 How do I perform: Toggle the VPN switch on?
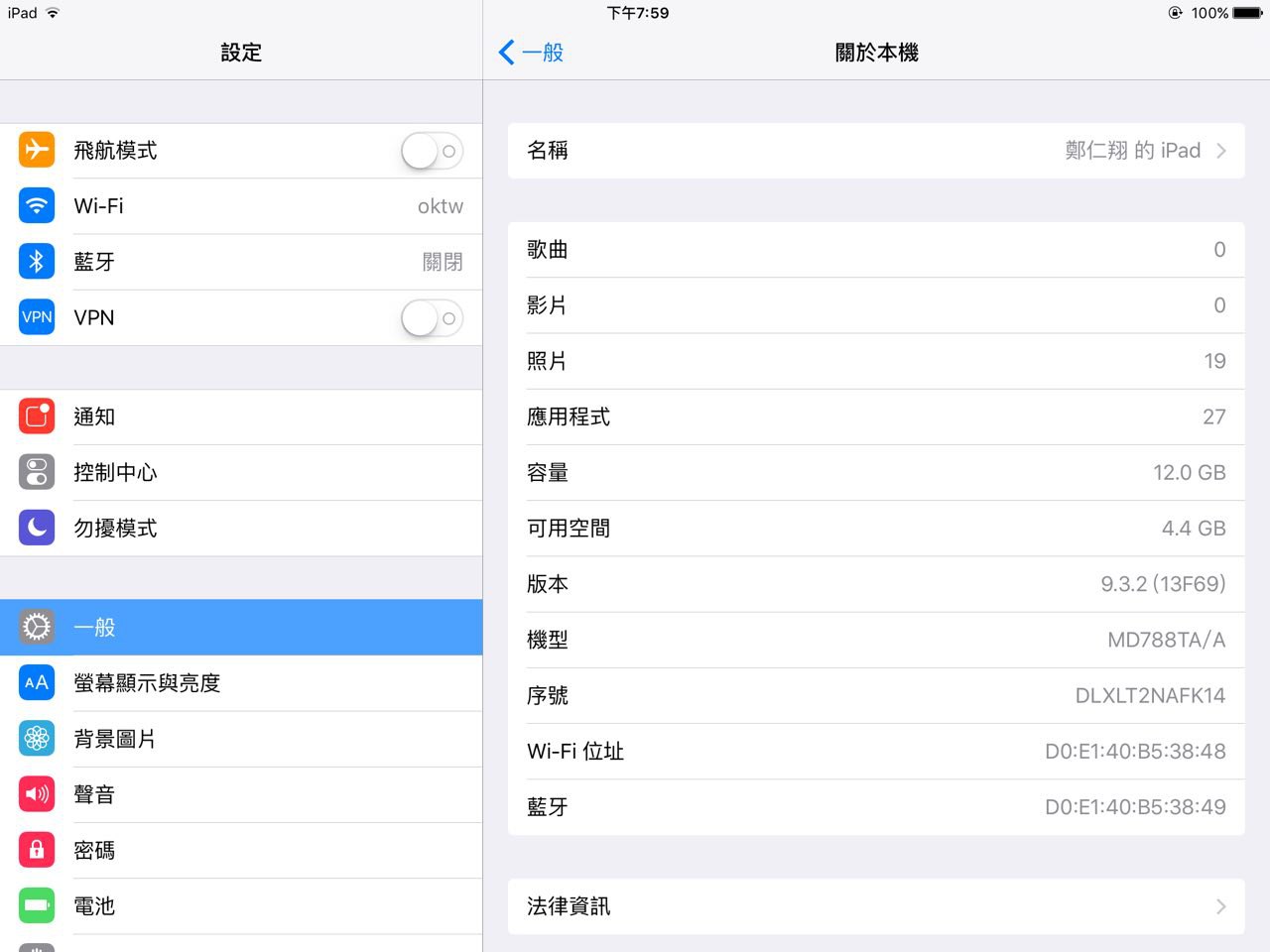(432, 318)
